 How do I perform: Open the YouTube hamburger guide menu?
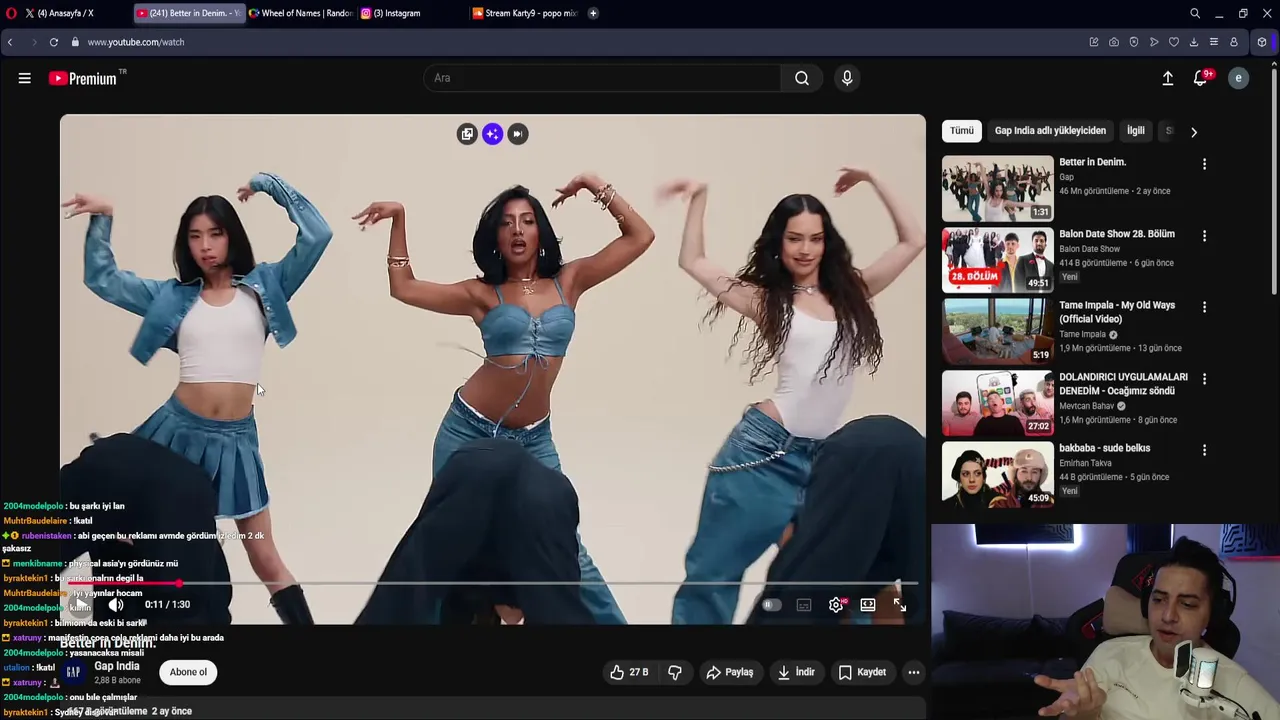tap(24, 78)
